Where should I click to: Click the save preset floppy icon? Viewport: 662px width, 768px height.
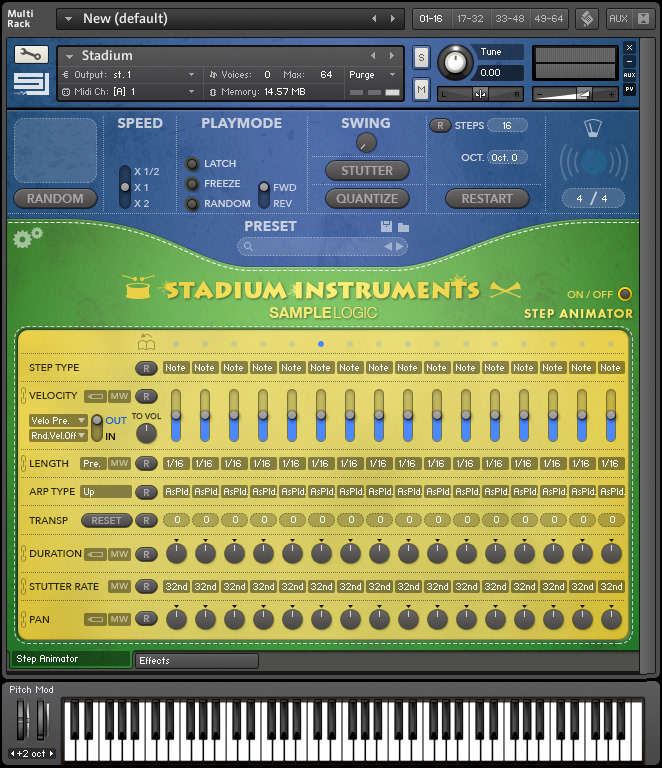coord(386,226)
